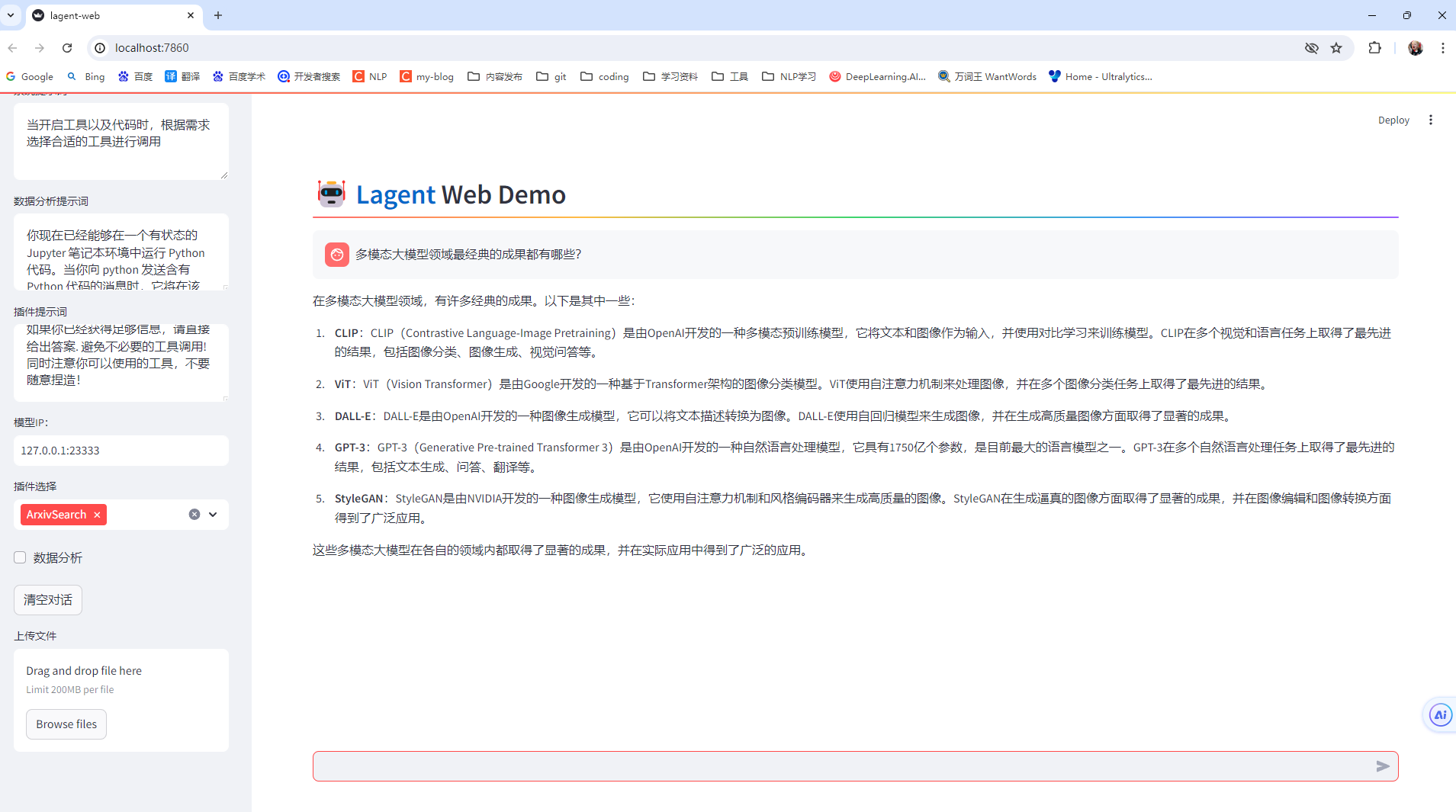The height and width of the screenshot is (812, 1456).
Task: Open the git bookmark folder
Action: pos(551,77)
